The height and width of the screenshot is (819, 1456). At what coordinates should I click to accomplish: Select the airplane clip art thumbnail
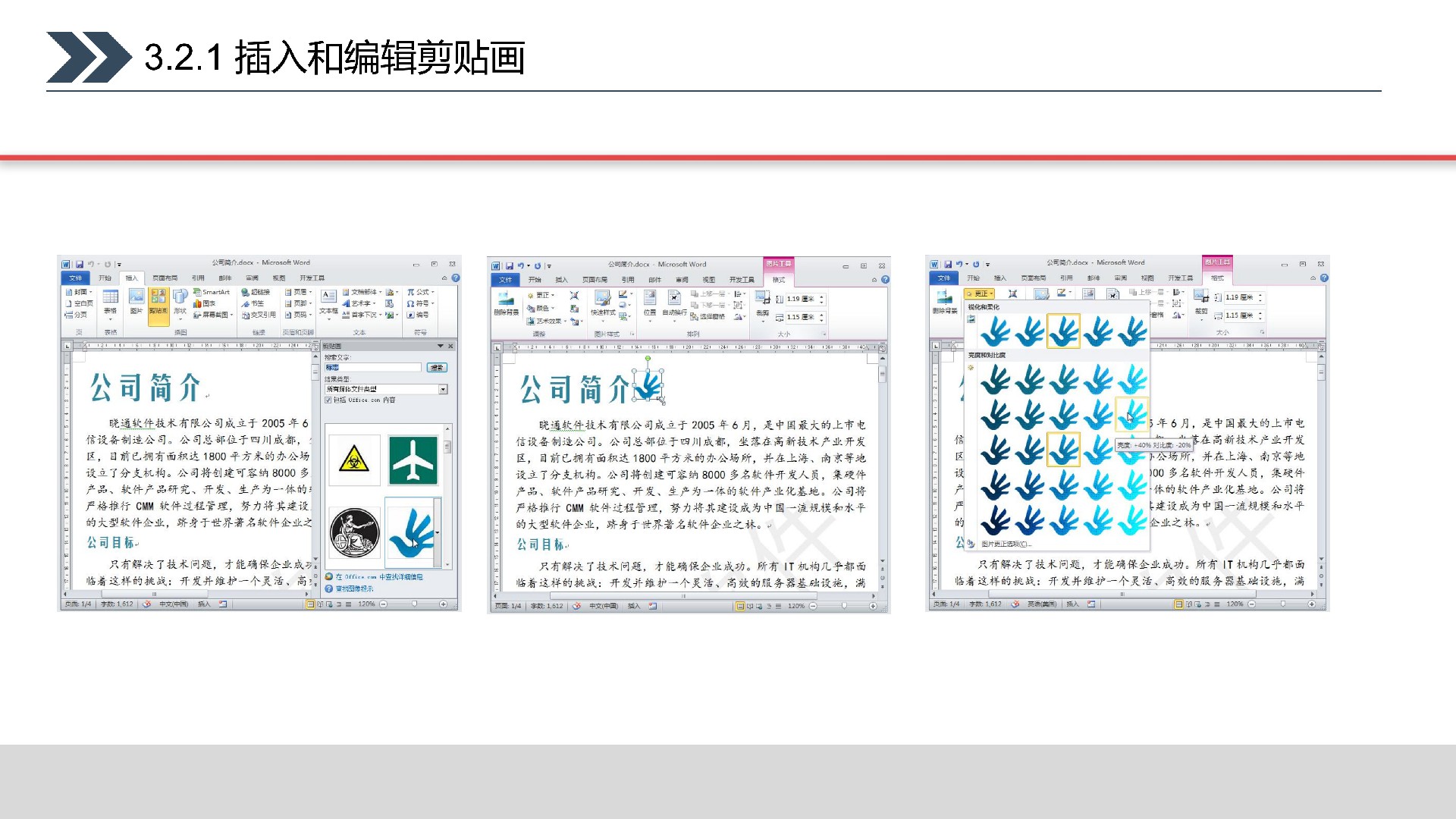[x=413, y=460]
